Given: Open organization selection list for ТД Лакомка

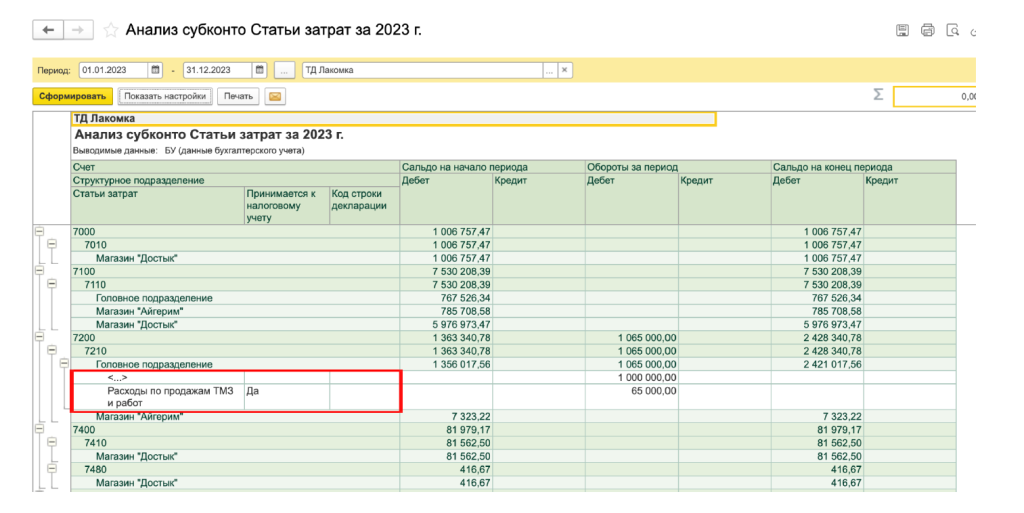Looking at the screenshot, I should [x=549, y=70].
